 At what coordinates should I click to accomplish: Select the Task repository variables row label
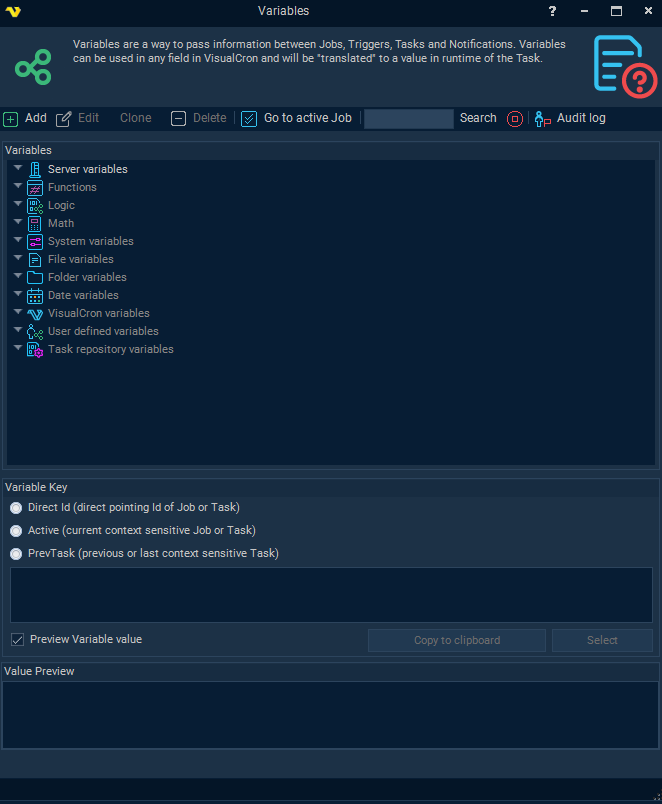[x=111, y=349]
